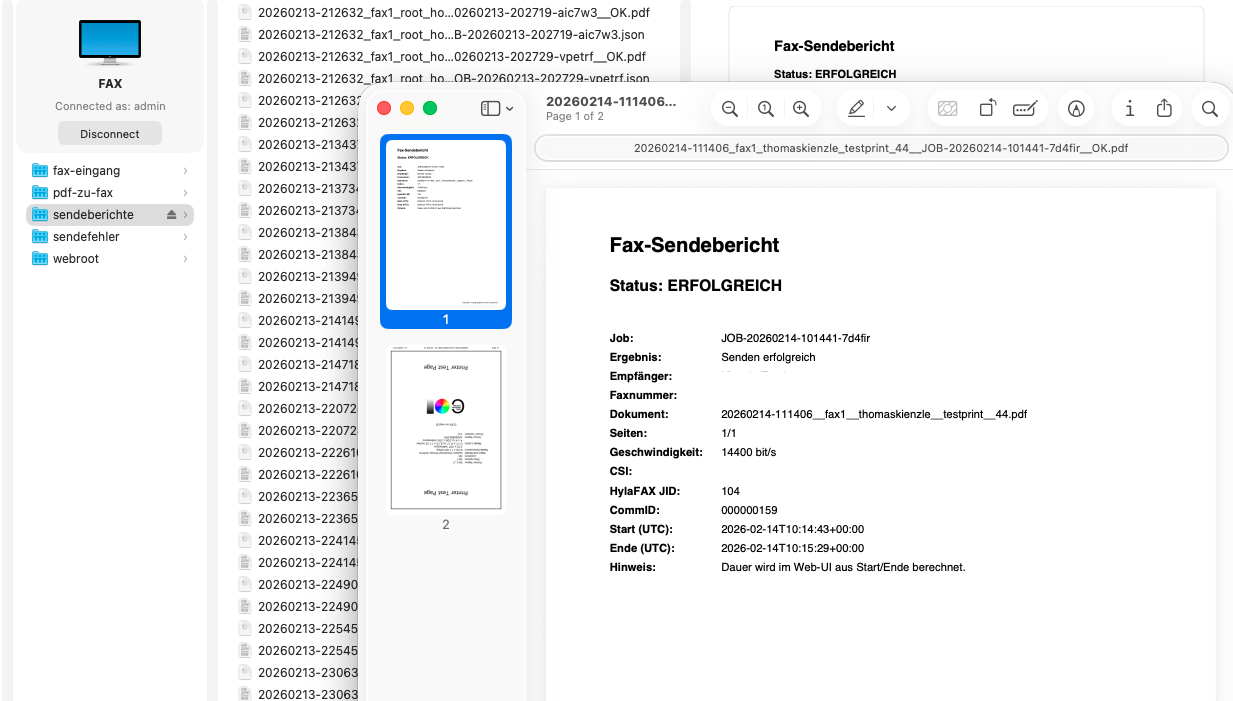Image resolution: width=1233 pixels, height=701 pixels.
Task: Share the PDF via share icon
Action: click(x=1164, y=109)
